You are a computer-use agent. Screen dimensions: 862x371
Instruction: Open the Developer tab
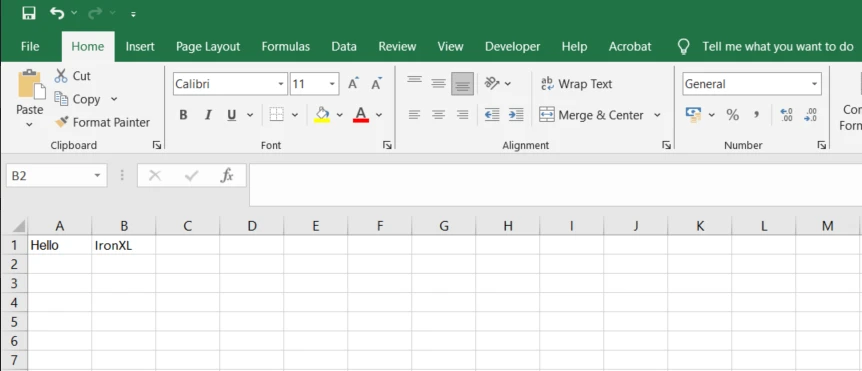tap(512, 47)
